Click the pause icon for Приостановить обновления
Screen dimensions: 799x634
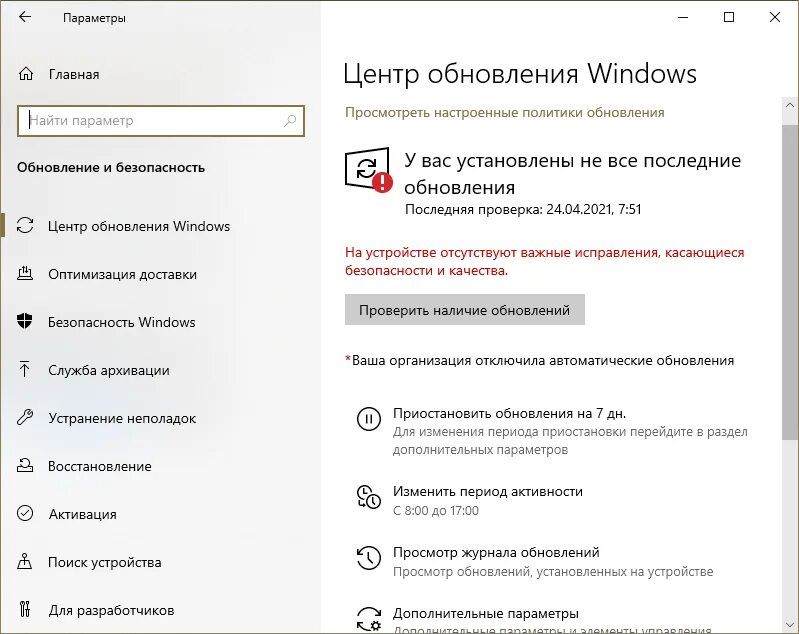point(368,419)
